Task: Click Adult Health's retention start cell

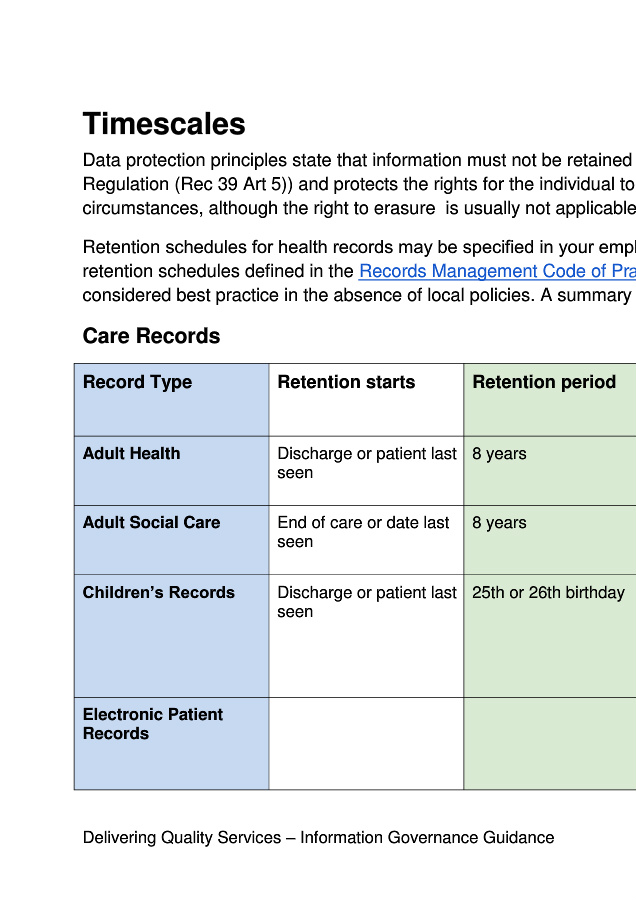Action: tap(366, 463)
